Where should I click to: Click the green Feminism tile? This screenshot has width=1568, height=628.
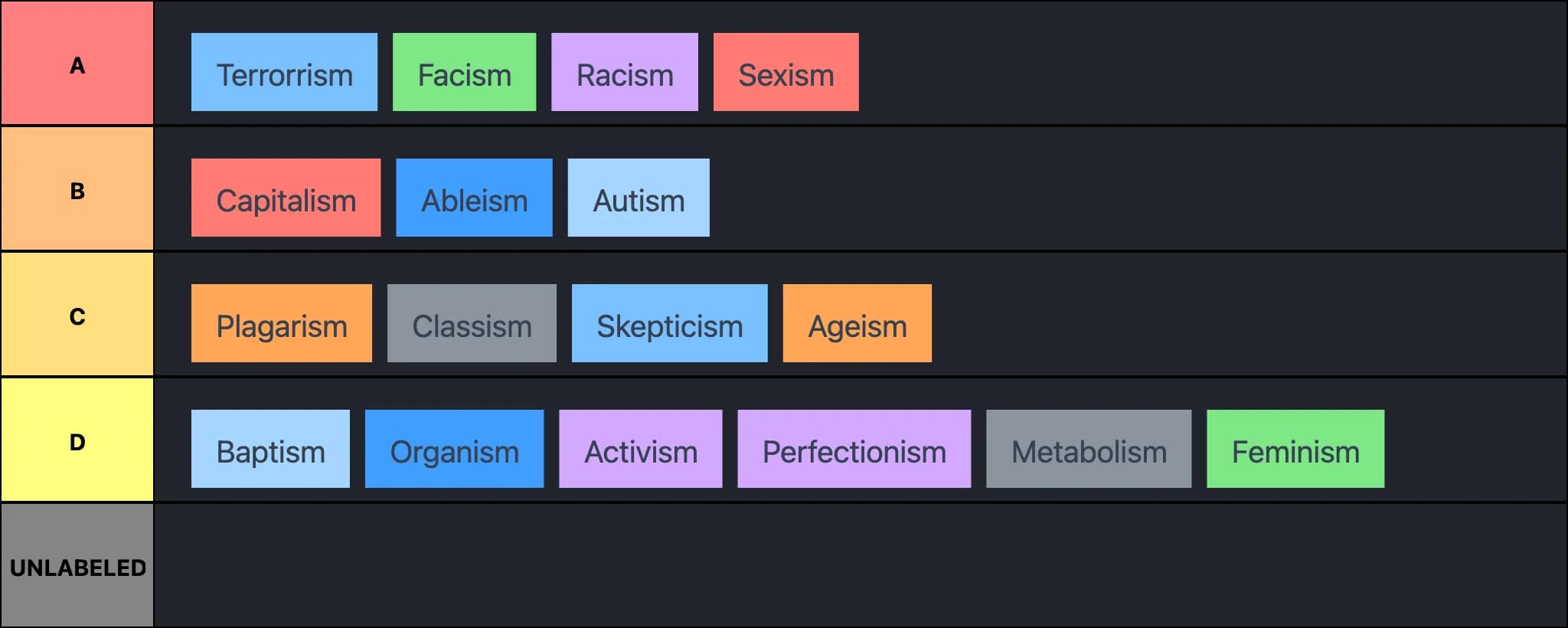point(1295,450)
